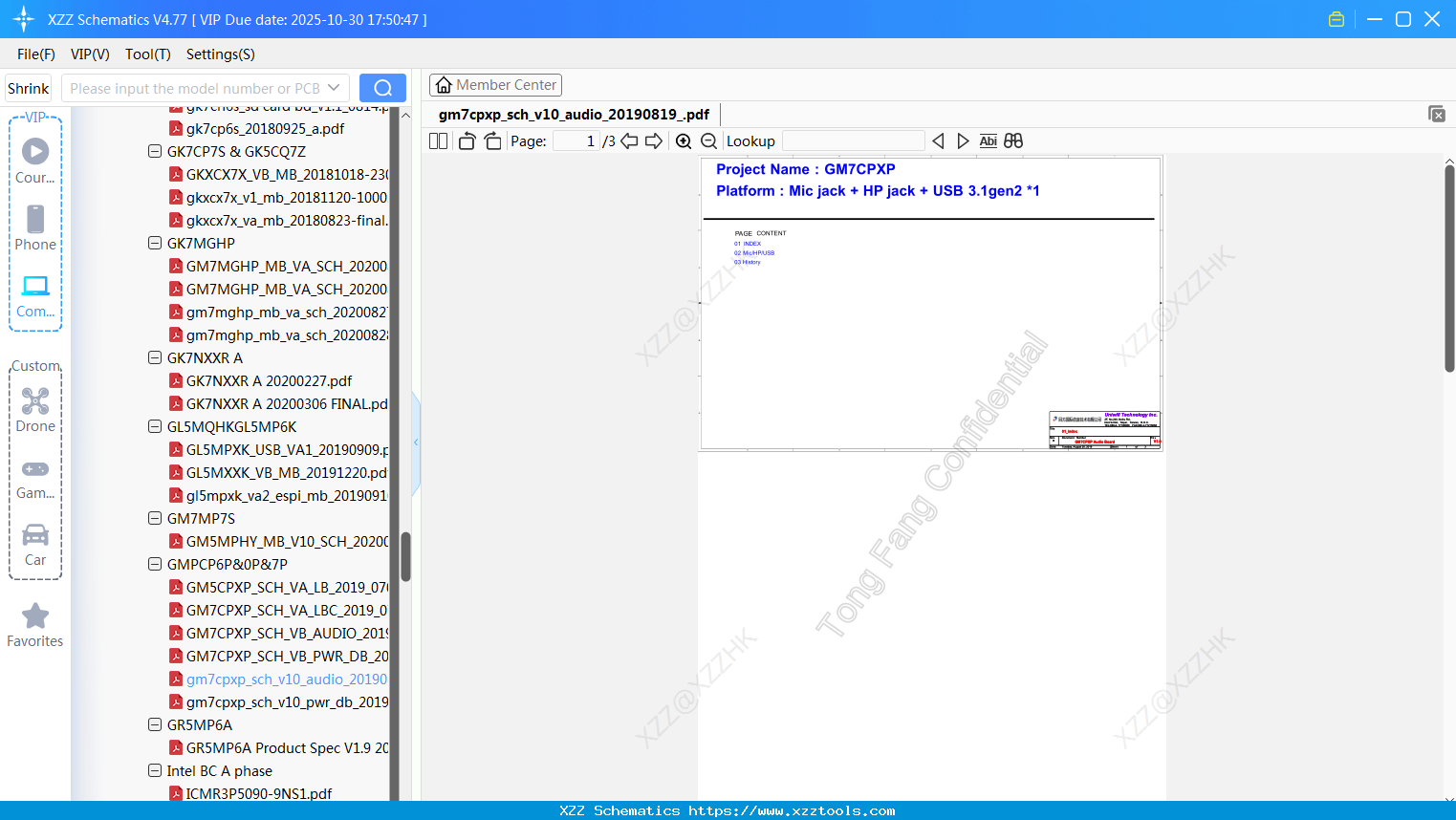The height and width of the screenshot is (820, 1456).
Task: Click the model number or PCB input
Action: (194, 88)
